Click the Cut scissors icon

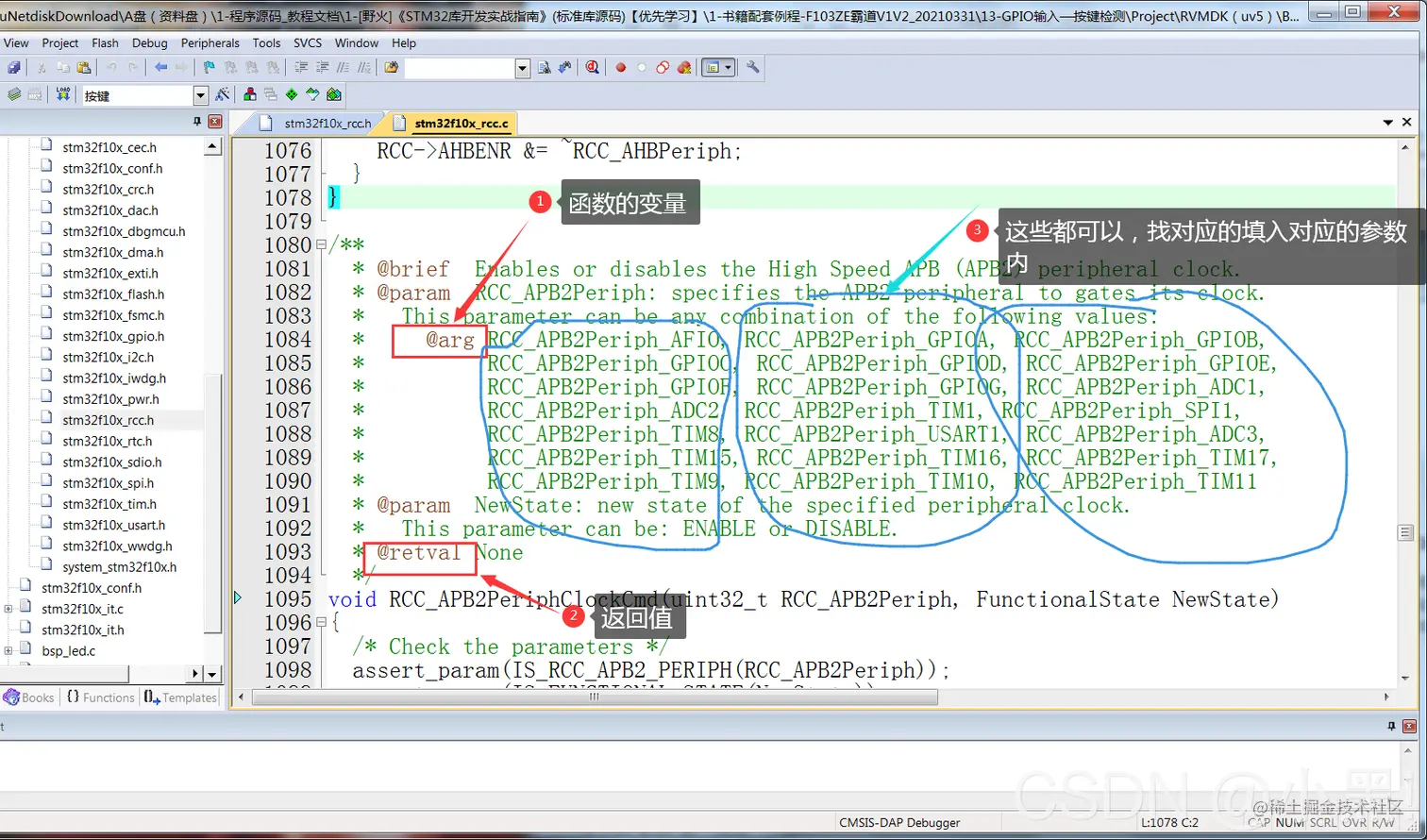(x=42, y=68)
